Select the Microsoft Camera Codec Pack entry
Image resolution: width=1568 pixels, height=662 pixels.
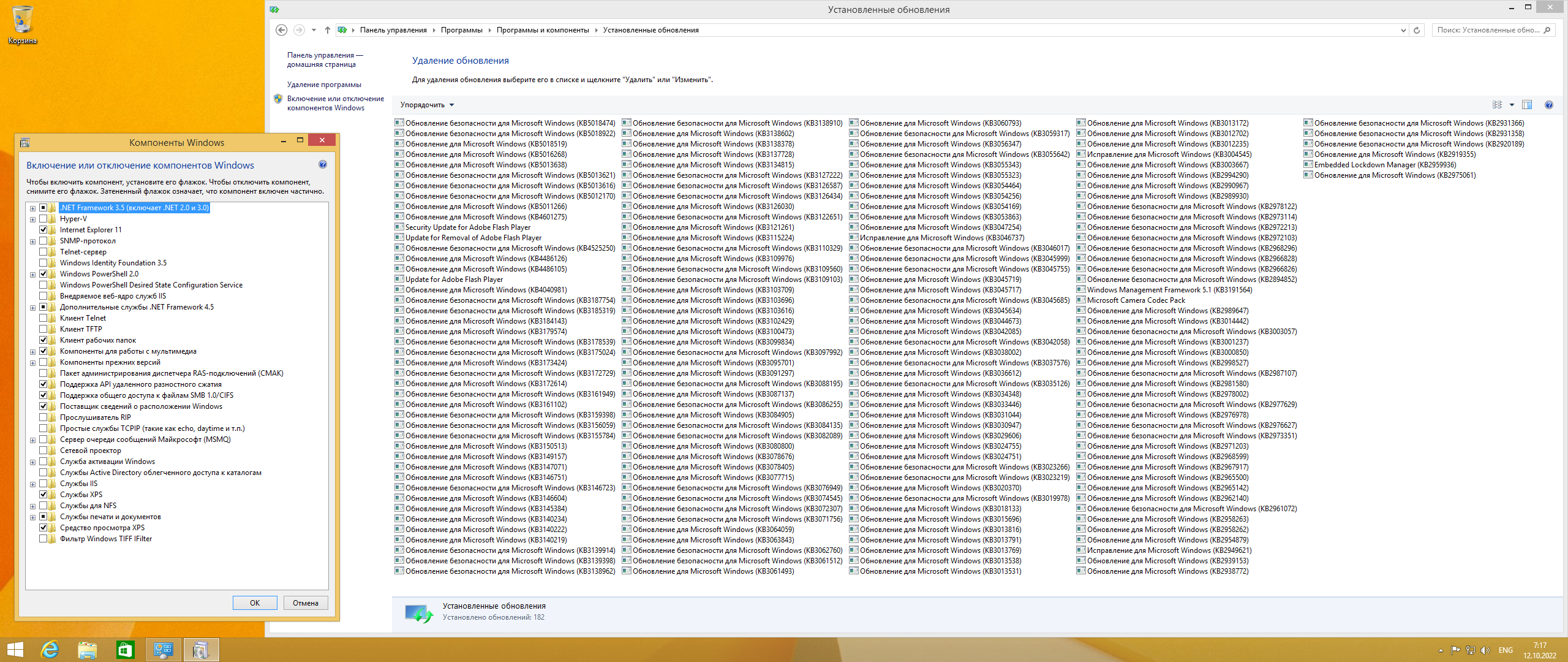(x=1130, y=300)
